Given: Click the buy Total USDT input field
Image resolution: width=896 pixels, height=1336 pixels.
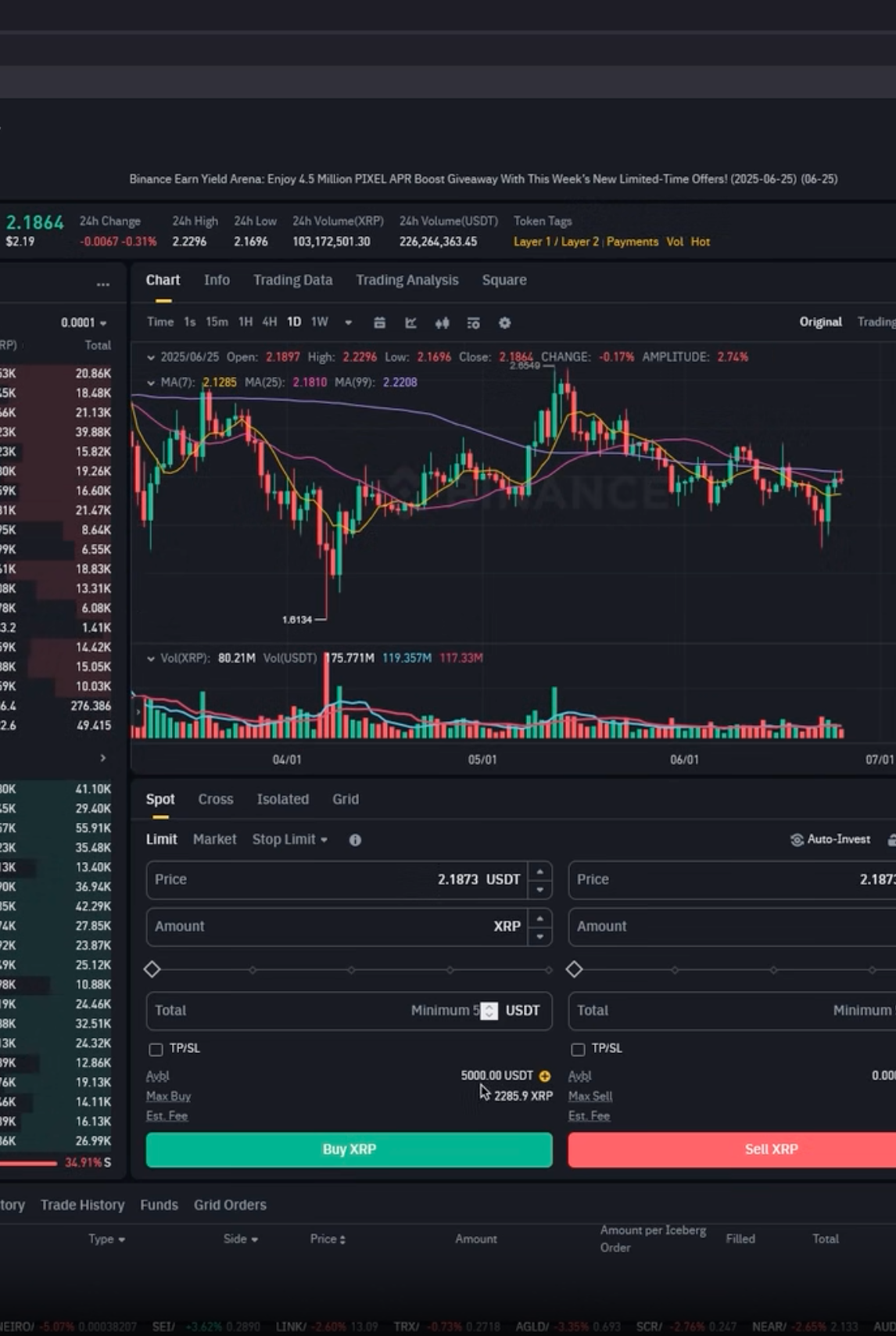Looking at the screenshot, I should click(349, 1011).
